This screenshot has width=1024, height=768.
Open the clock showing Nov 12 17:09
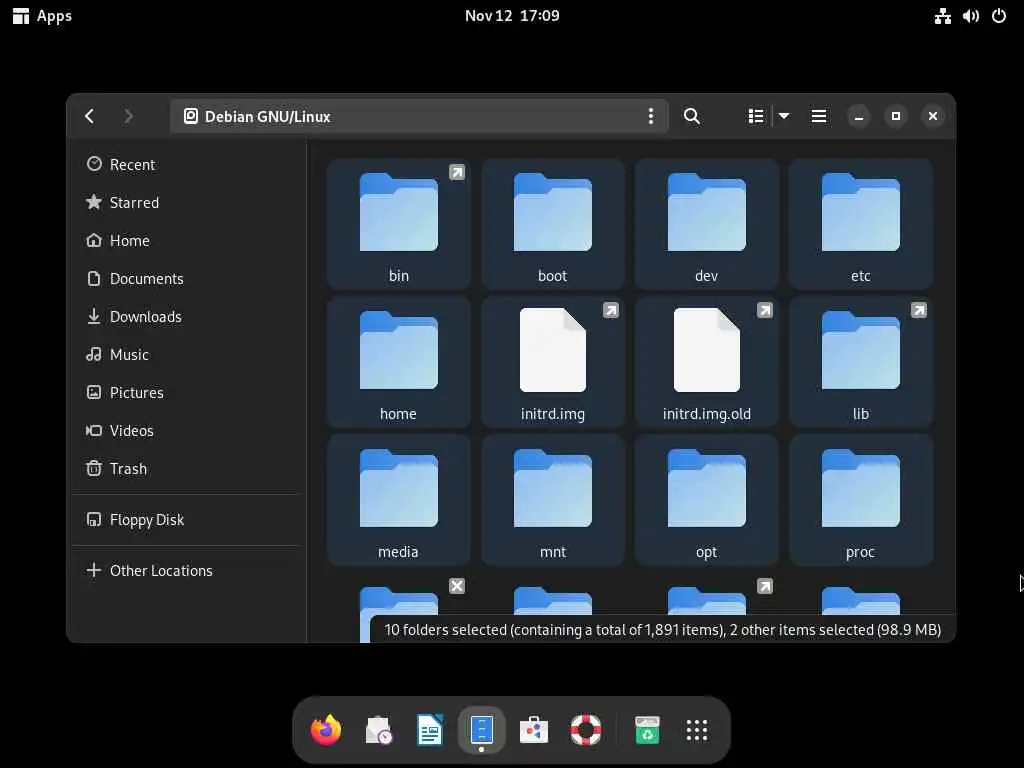click(512, 16)
